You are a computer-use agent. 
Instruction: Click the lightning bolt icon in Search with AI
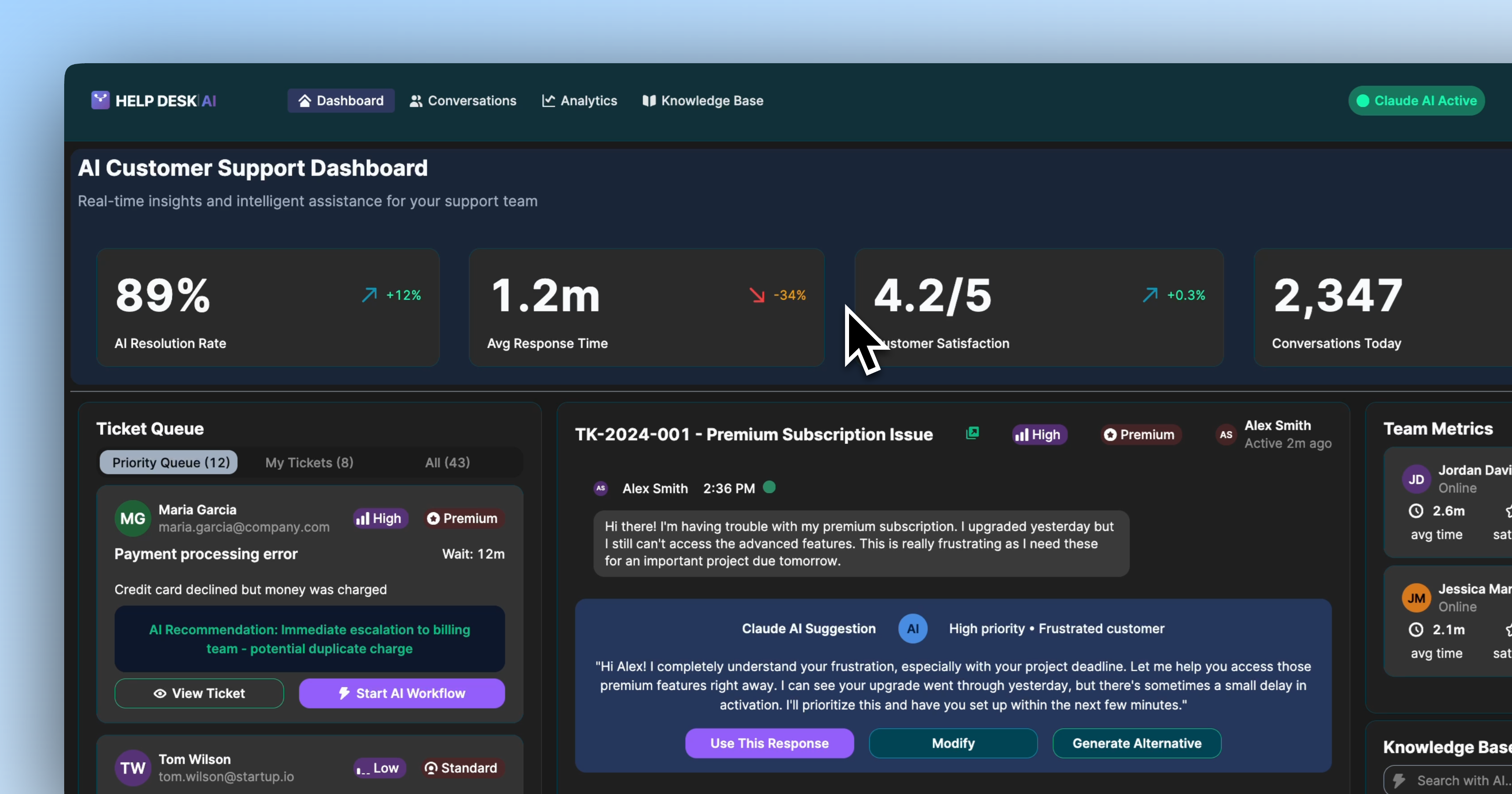tap(1399, 780)
